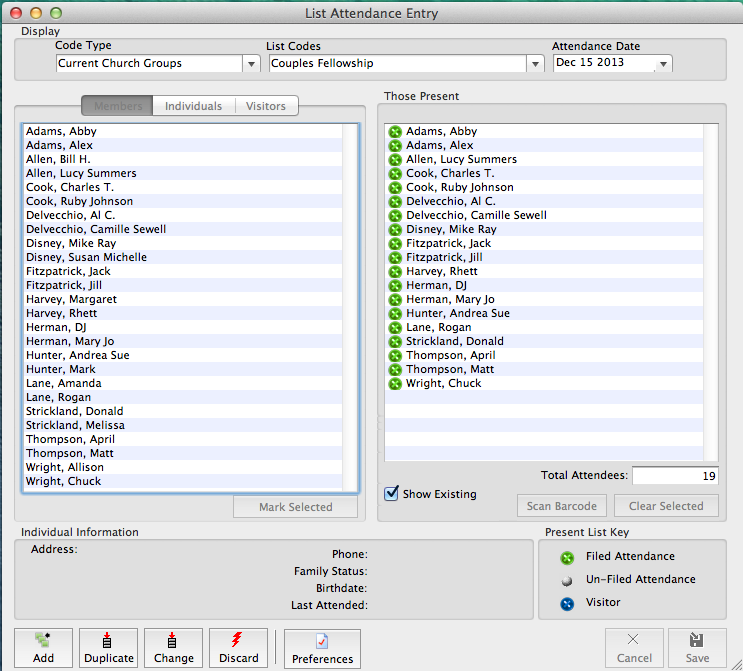Switch to the Individuals tab
This screenshot has width=743, height=671.
pyautogui.click(x=193, y=106)
